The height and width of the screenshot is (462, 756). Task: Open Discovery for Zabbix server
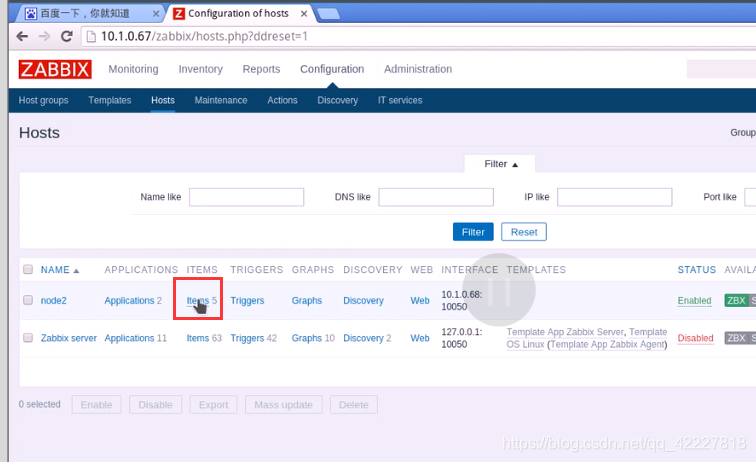point(364,338)
